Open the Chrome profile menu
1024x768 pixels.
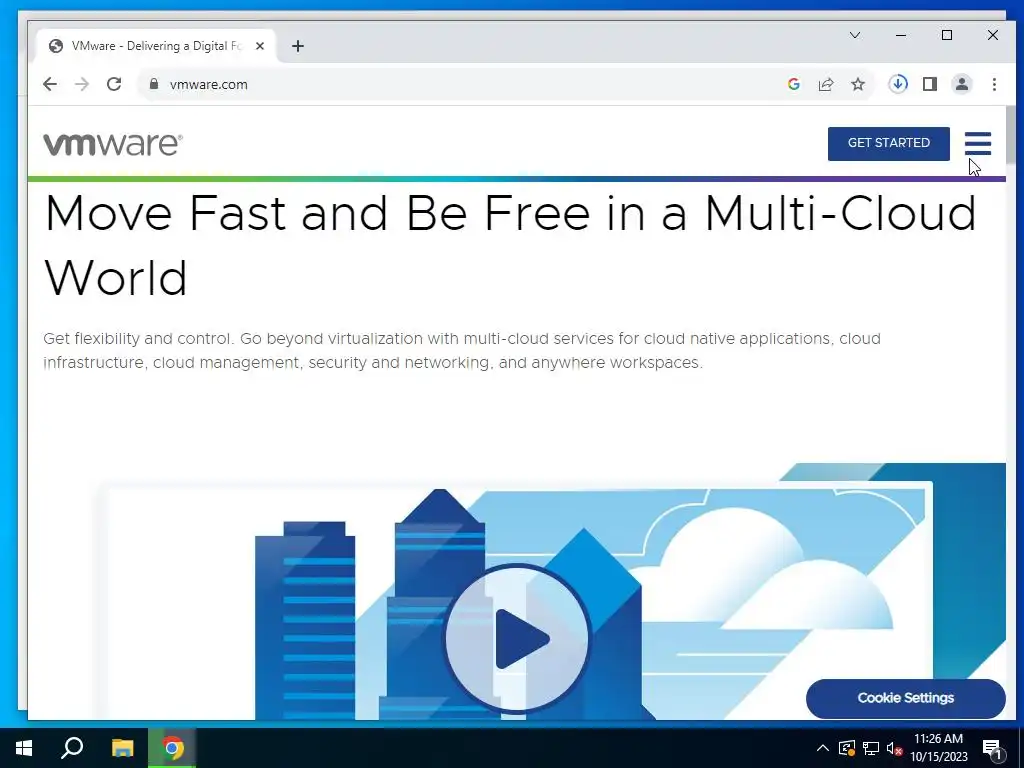962,84
